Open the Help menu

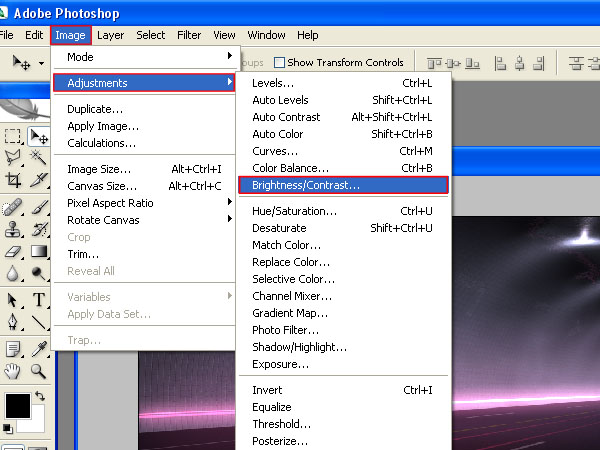pyautogui.click(x=308, y=35)
